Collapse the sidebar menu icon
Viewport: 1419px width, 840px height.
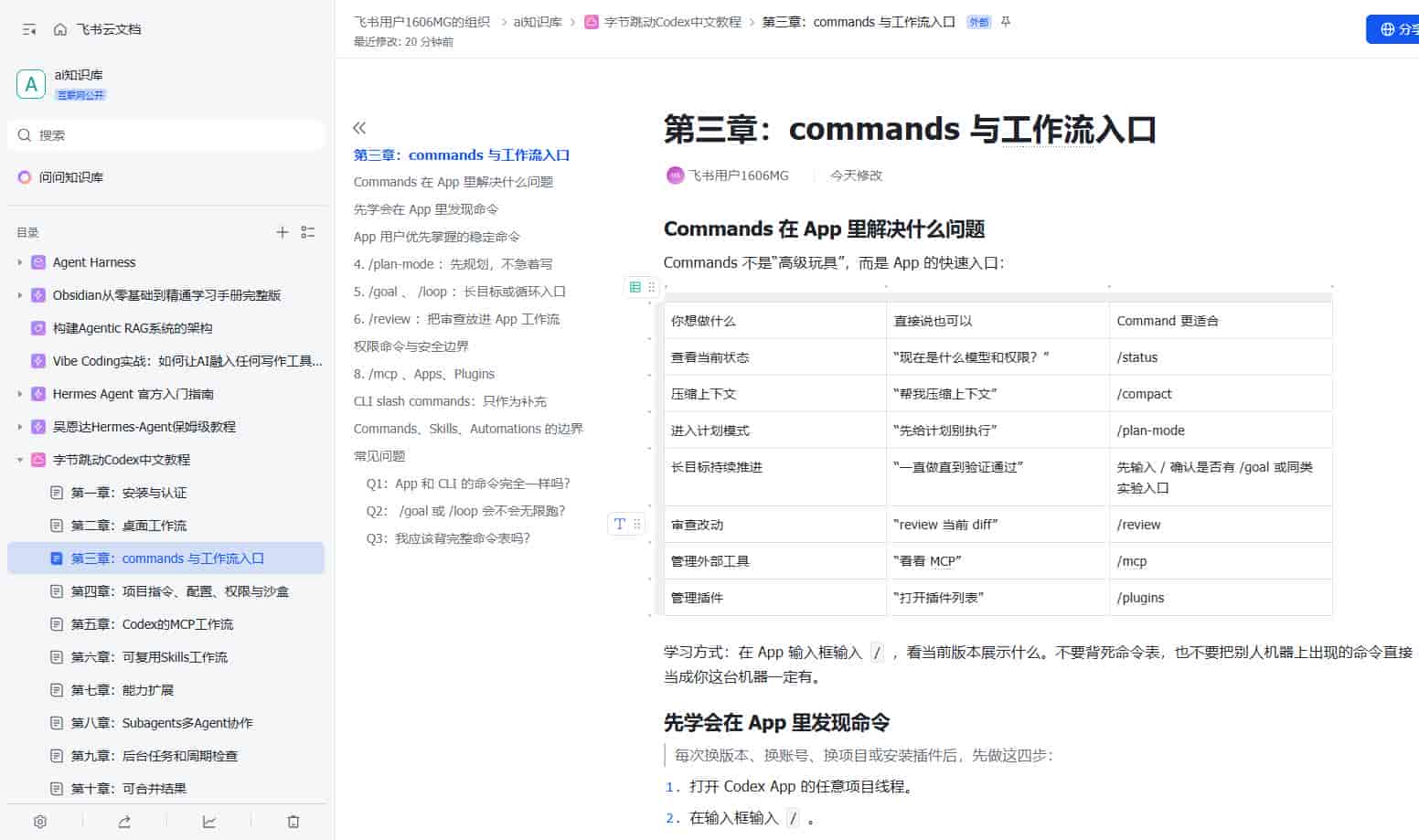click(29, 29)
